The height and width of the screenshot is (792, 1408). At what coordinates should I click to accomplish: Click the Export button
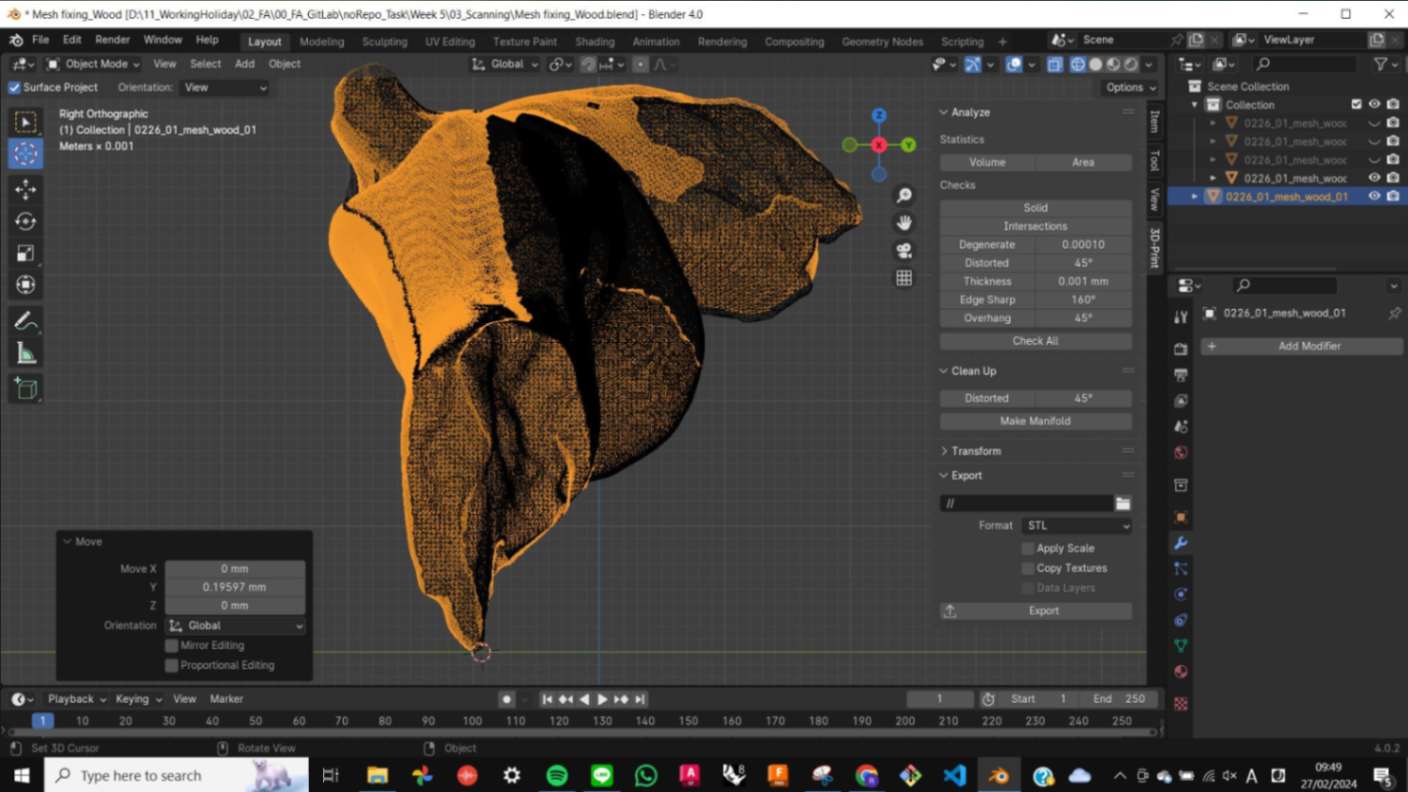point(1035,611)
